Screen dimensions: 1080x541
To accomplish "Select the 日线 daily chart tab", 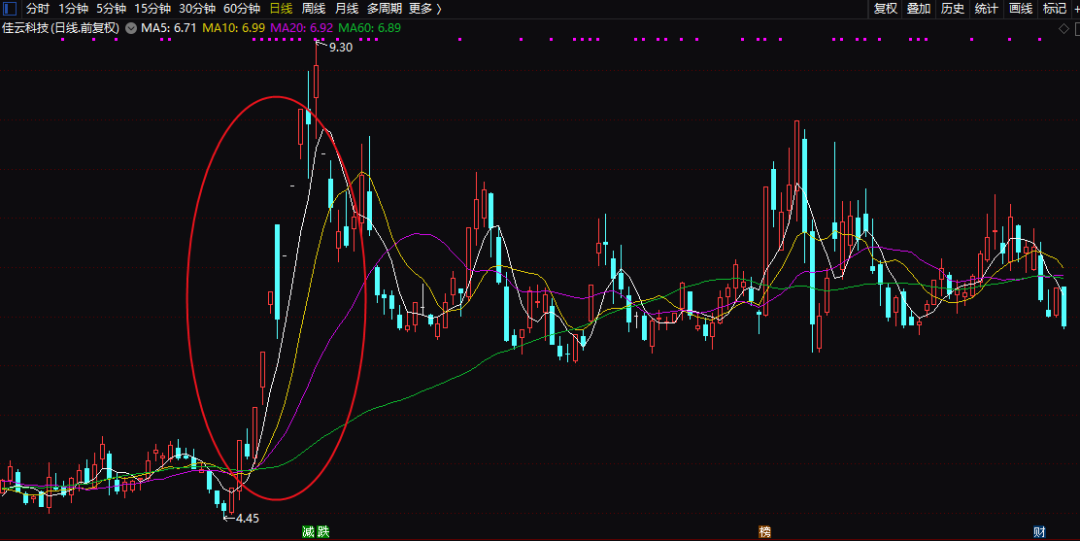I will click(281, 9).
